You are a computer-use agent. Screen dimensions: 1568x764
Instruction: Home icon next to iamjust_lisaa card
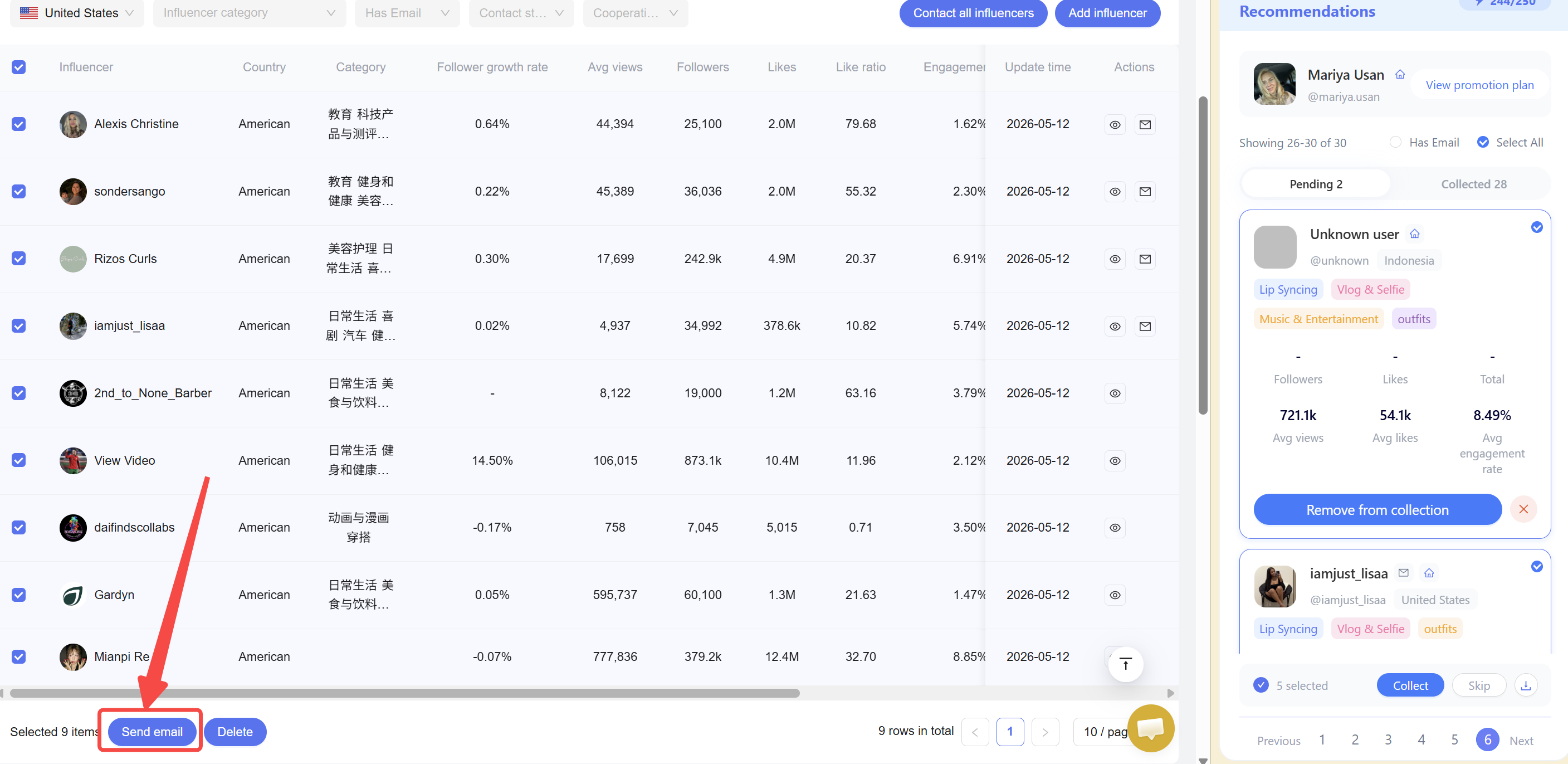click(x=1429, y=573)
